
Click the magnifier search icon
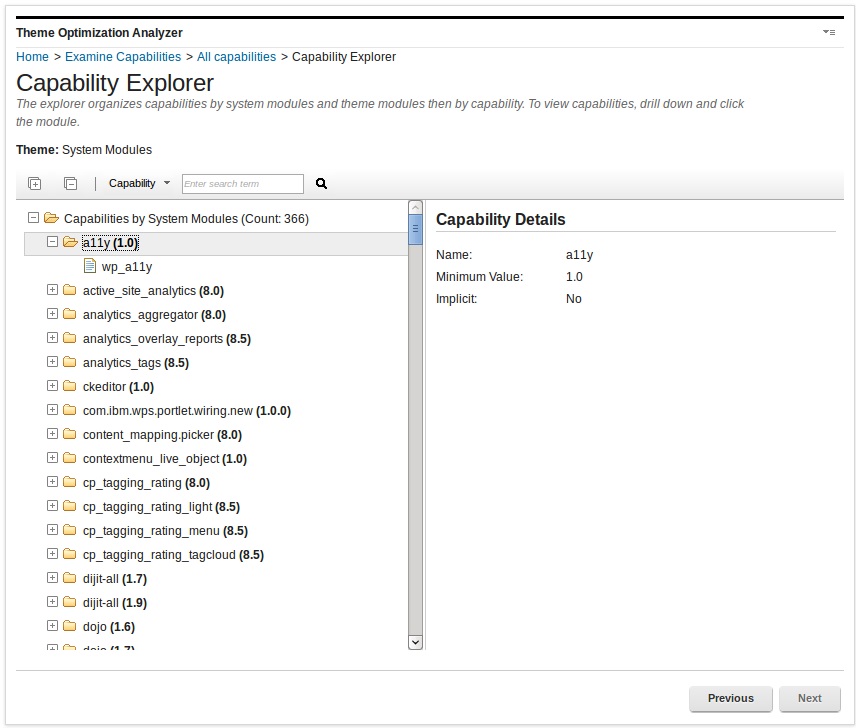click(x=322, y=184)
